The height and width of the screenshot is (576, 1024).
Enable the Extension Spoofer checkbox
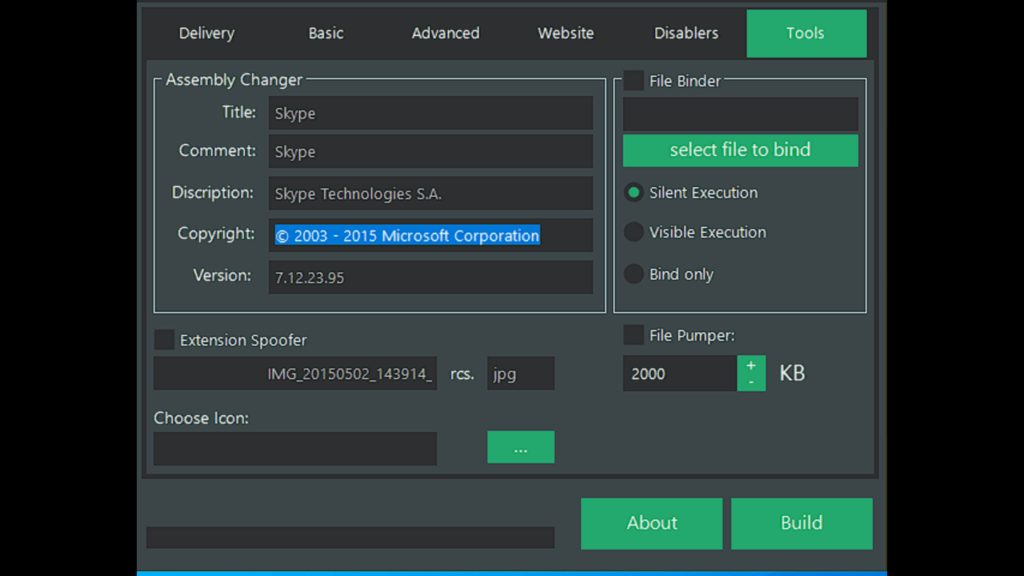click(x=164, y=340)
